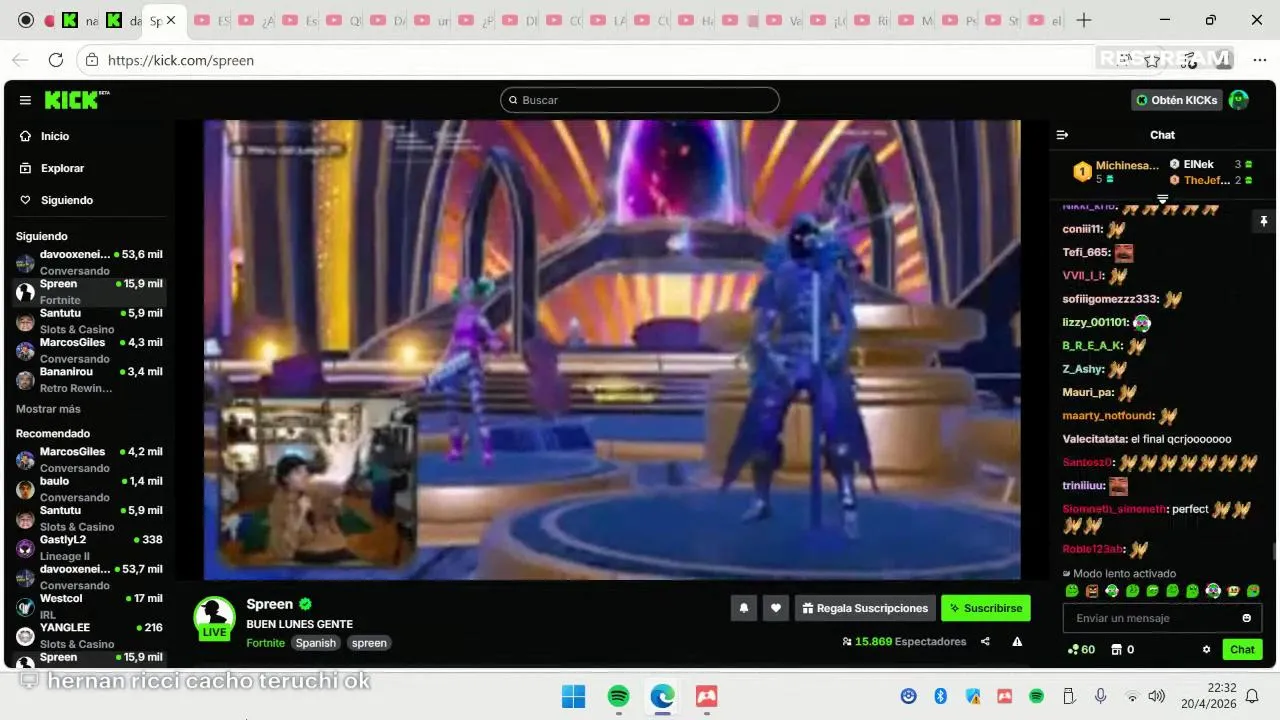Screen dimensions: 1280x720
Task: Click the Spanish language tag
Action: click(x=316, y=643)
